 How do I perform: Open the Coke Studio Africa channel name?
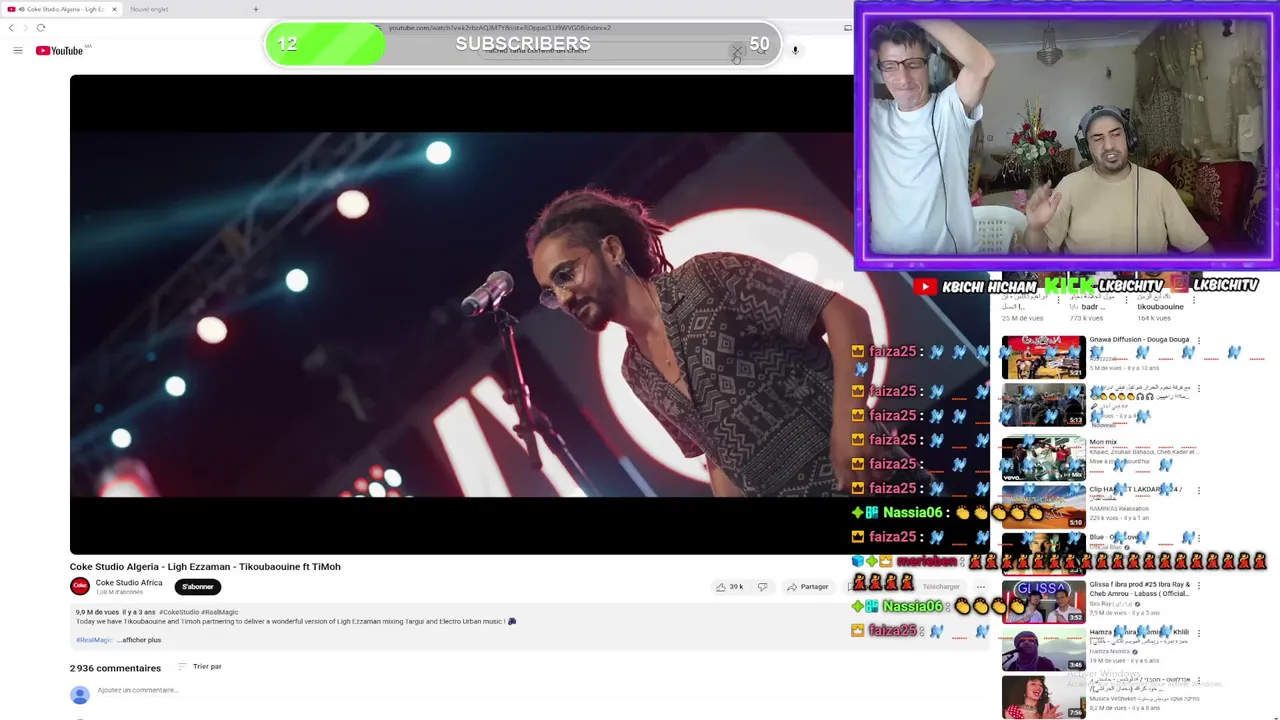[x=129, y=583]
